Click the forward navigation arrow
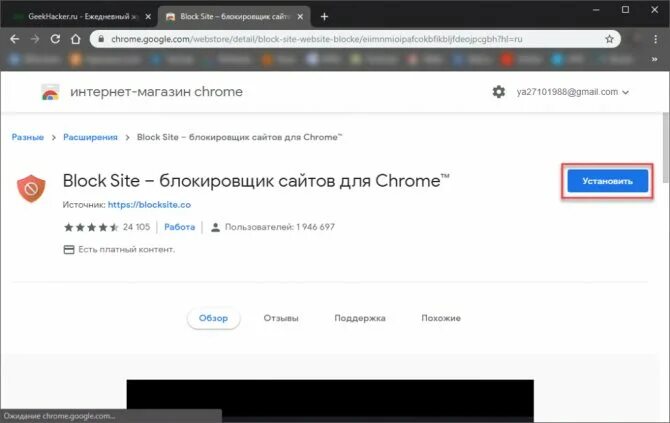Viewport: 670px width, 423px height. 35,39
